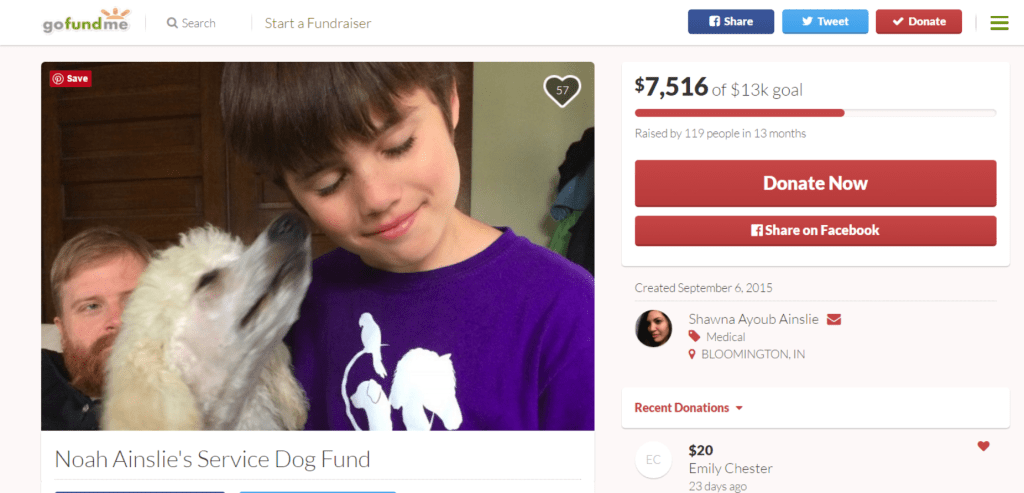Click the red Donate header button
1024x493 pixels.
918,22
